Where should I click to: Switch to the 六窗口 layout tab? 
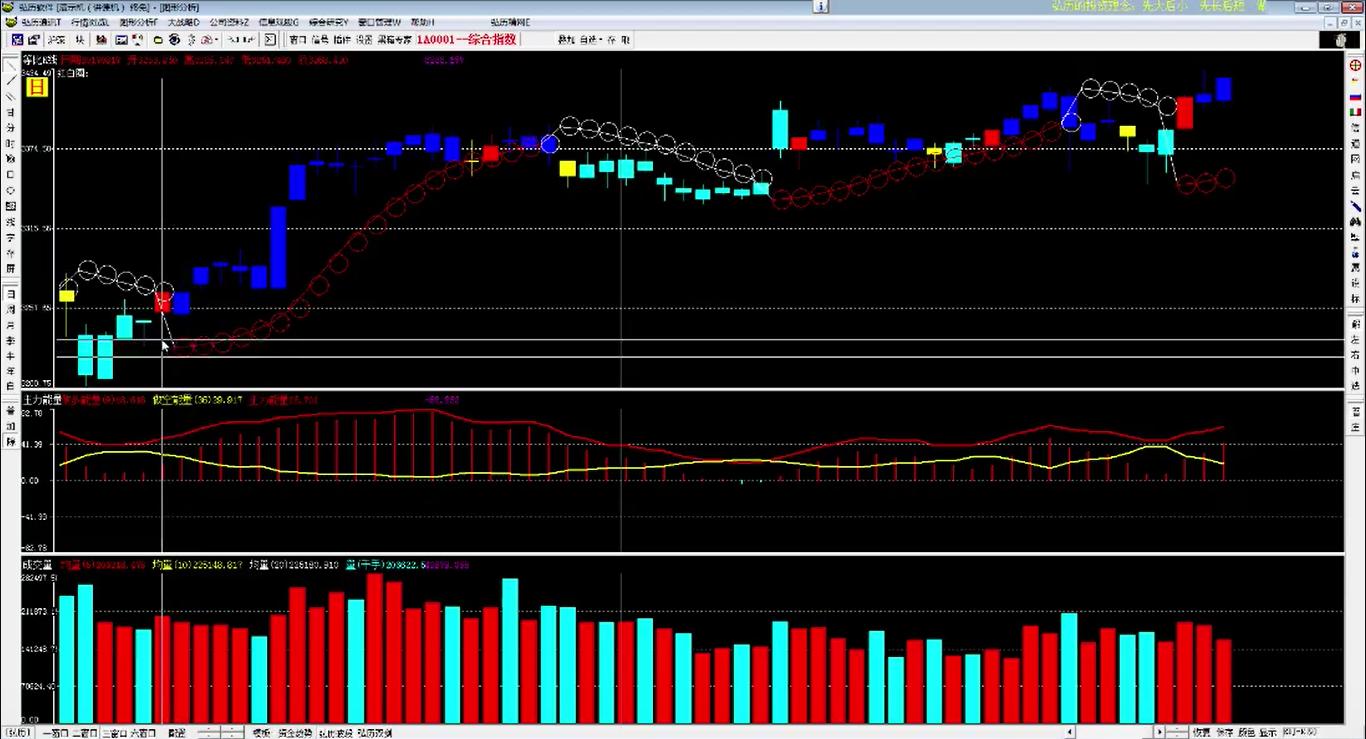[x=145, y=733]
